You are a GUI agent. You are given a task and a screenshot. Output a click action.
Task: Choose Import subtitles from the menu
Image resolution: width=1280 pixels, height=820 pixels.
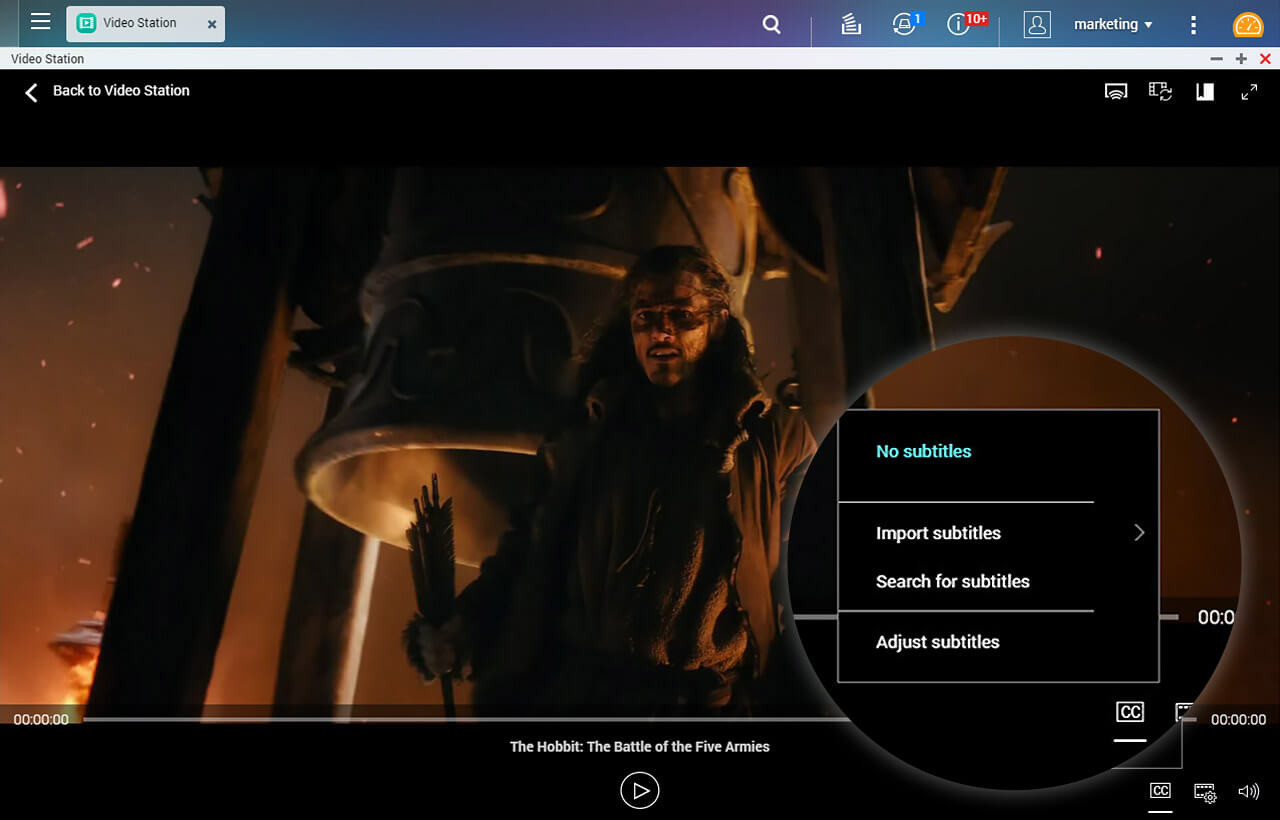pos(938,533)
